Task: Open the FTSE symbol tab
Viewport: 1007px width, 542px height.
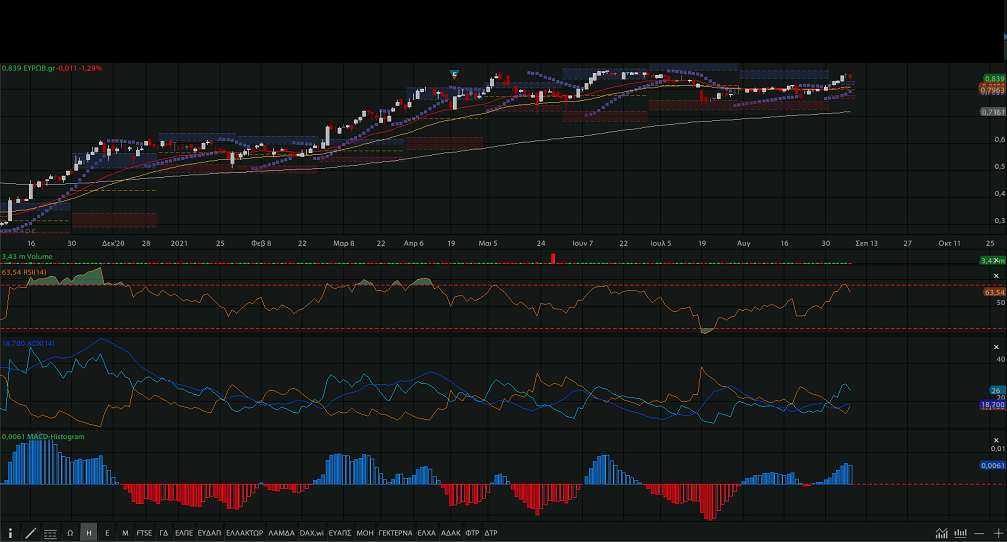Action: pos(145,533)
